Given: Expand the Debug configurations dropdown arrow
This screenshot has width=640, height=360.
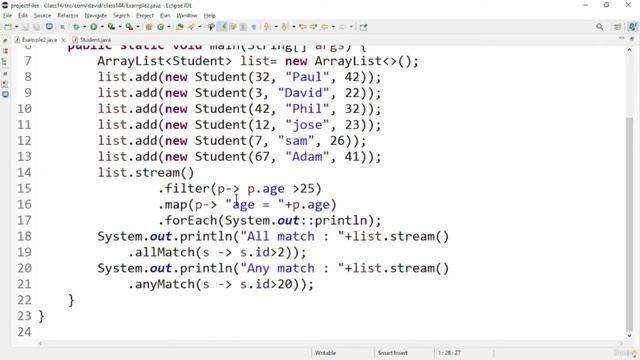Looking at the screenshot, I should pos(84,27).
